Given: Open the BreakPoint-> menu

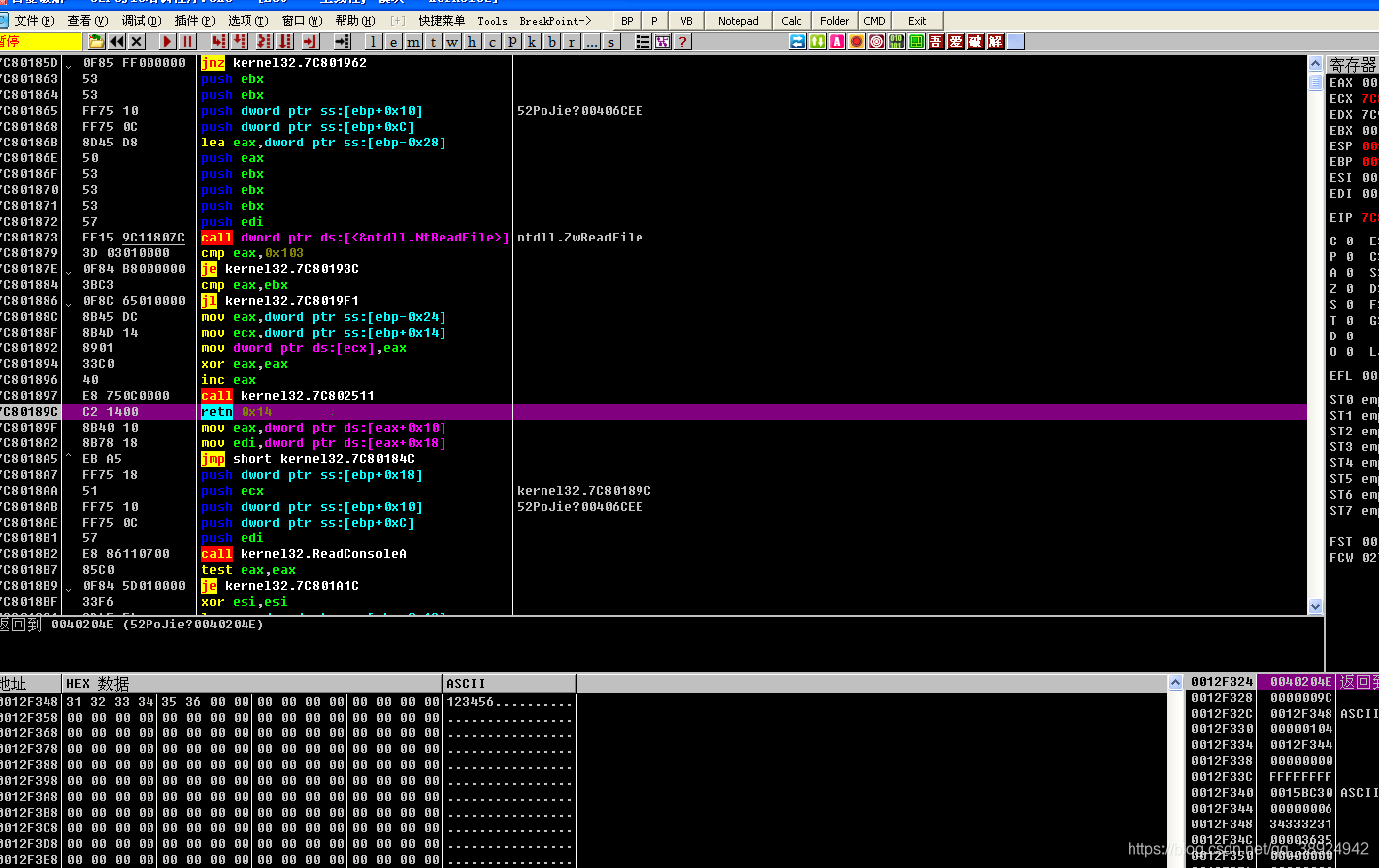Looking at the screenshot, I should click(555, 20).
